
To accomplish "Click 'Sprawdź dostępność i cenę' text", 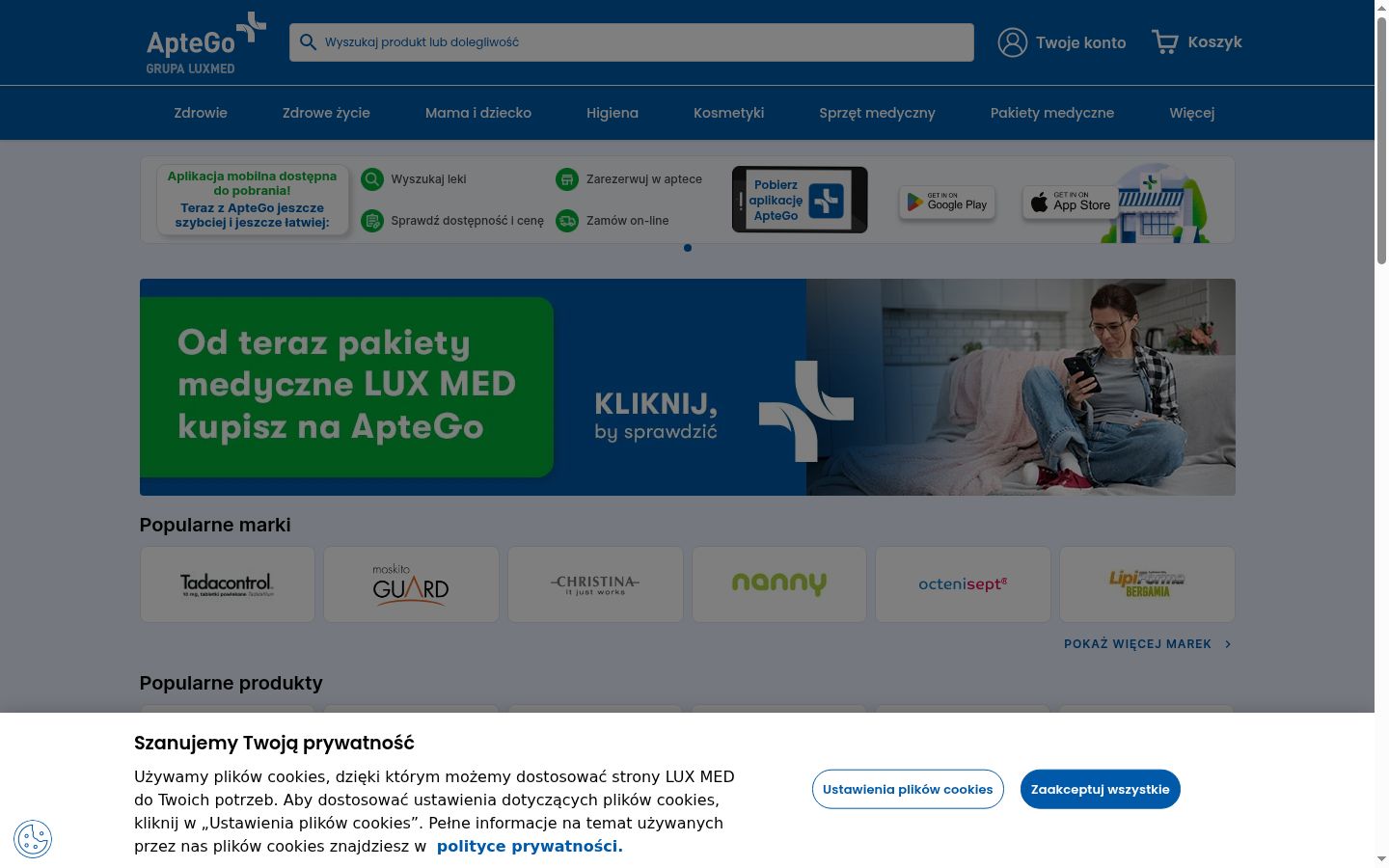I will (467, 221).
